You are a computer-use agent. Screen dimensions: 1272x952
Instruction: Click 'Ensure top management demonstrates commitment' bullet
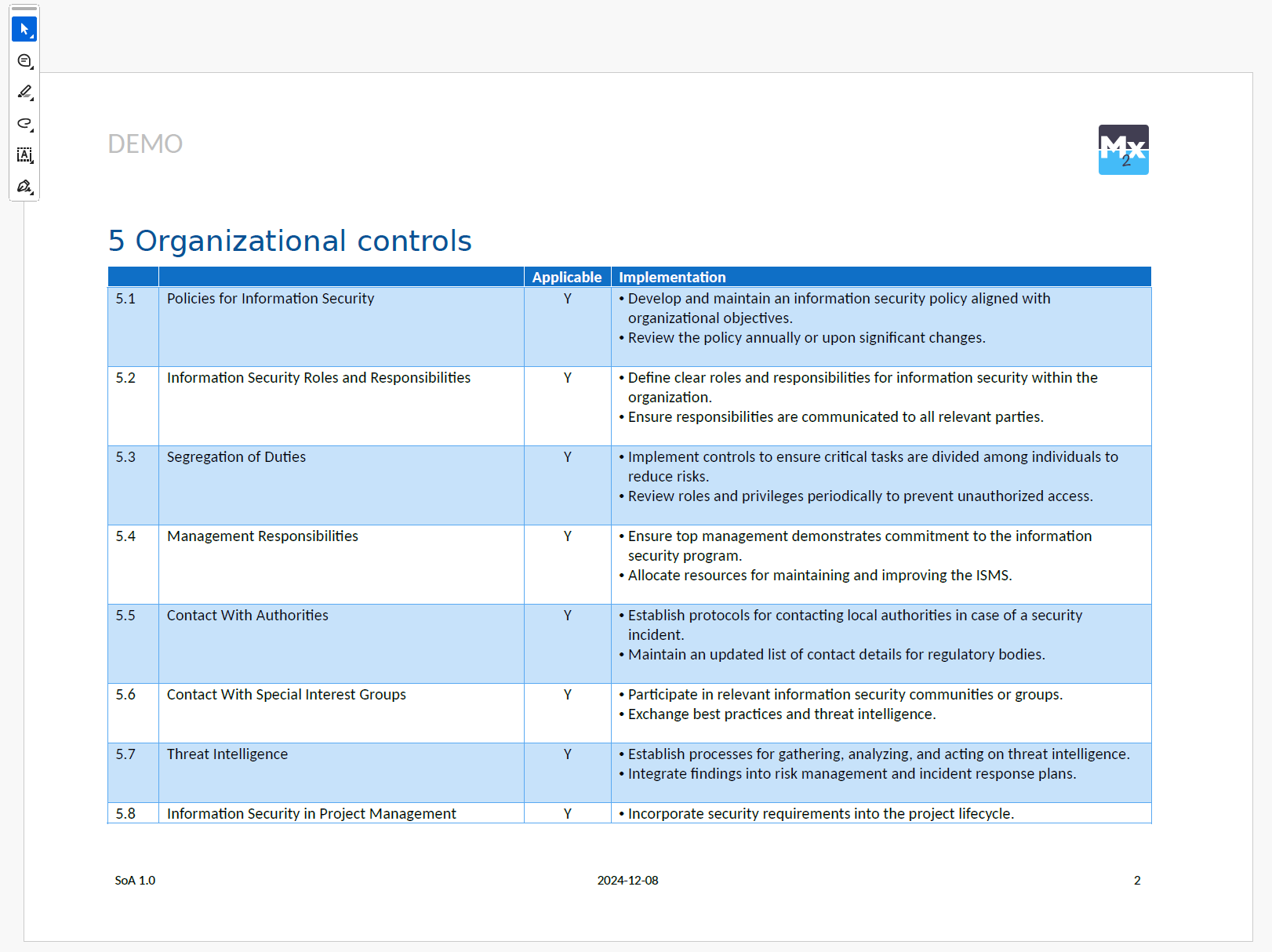(856, 546)
